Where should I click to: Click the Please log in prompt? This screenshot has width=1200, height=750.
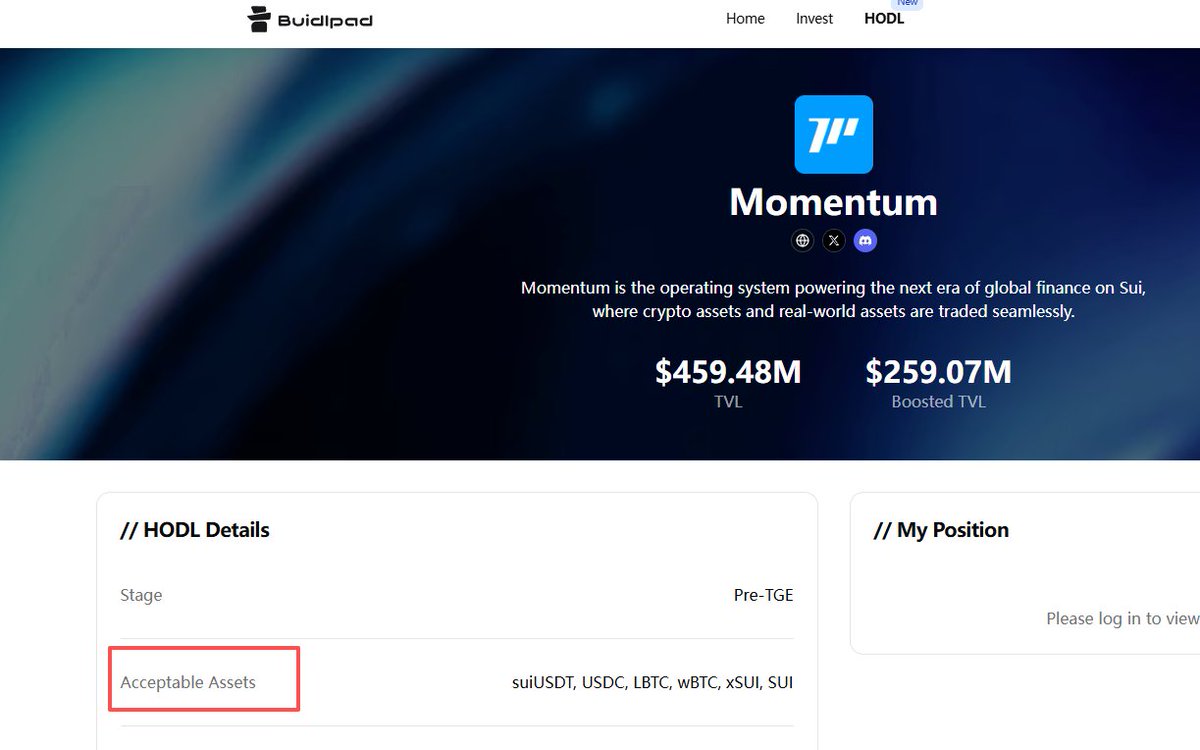click(1122, 619)
